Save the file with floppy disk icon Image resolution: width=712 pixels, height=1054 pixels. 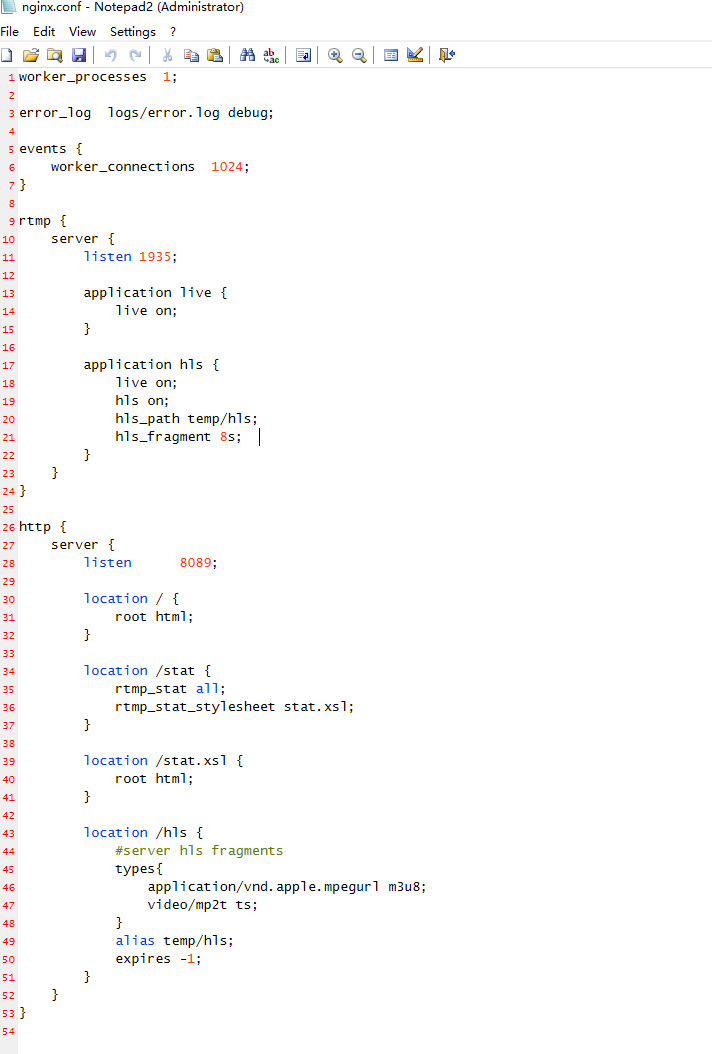79,55
